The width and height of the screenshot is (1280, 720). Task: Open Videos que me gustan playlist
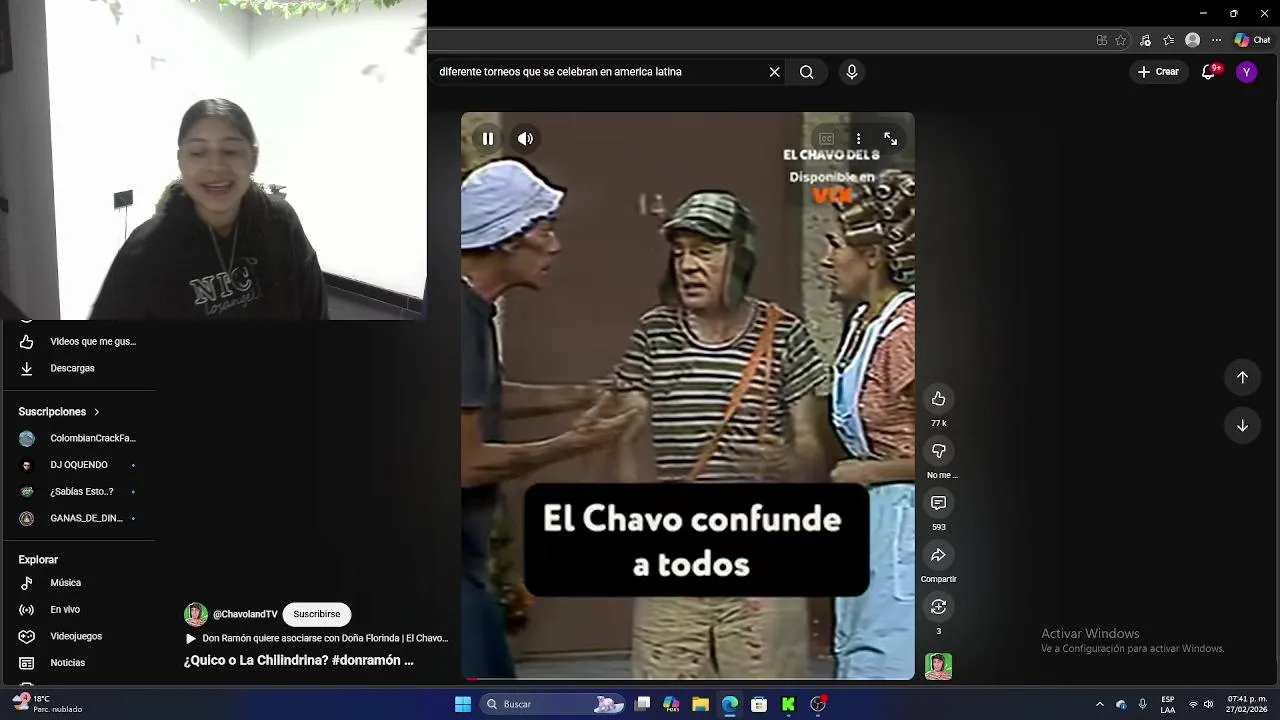[78, 342]
